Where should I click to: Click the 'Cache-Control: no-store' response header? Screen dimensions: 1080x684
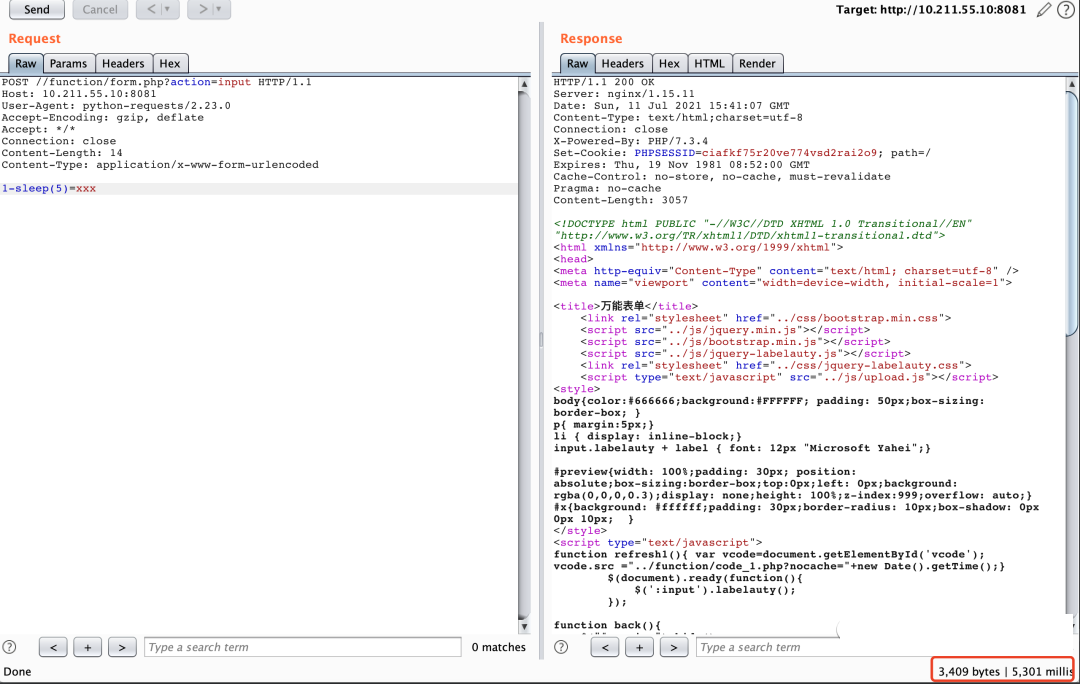[722, 176]
